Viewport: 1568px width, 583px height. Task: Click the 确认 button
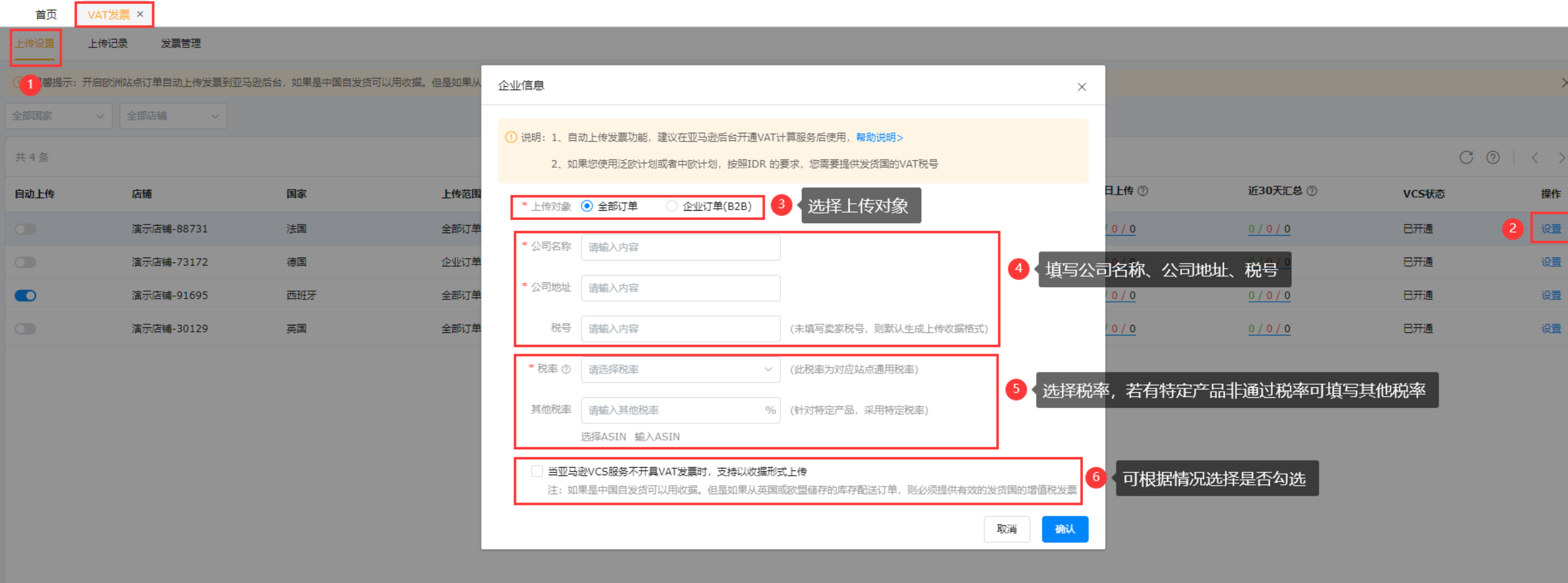point(1064,529)
